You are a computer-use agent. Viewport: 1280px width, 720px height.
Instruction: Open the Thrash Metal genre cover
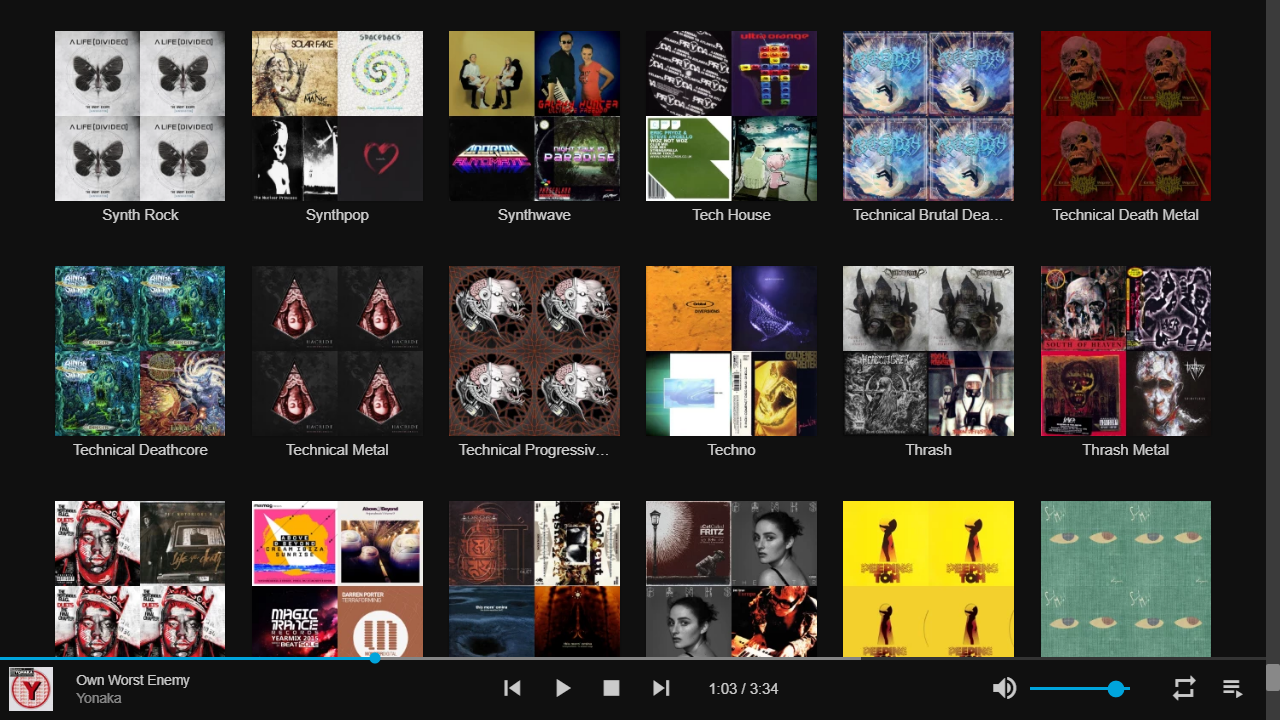1126,351
